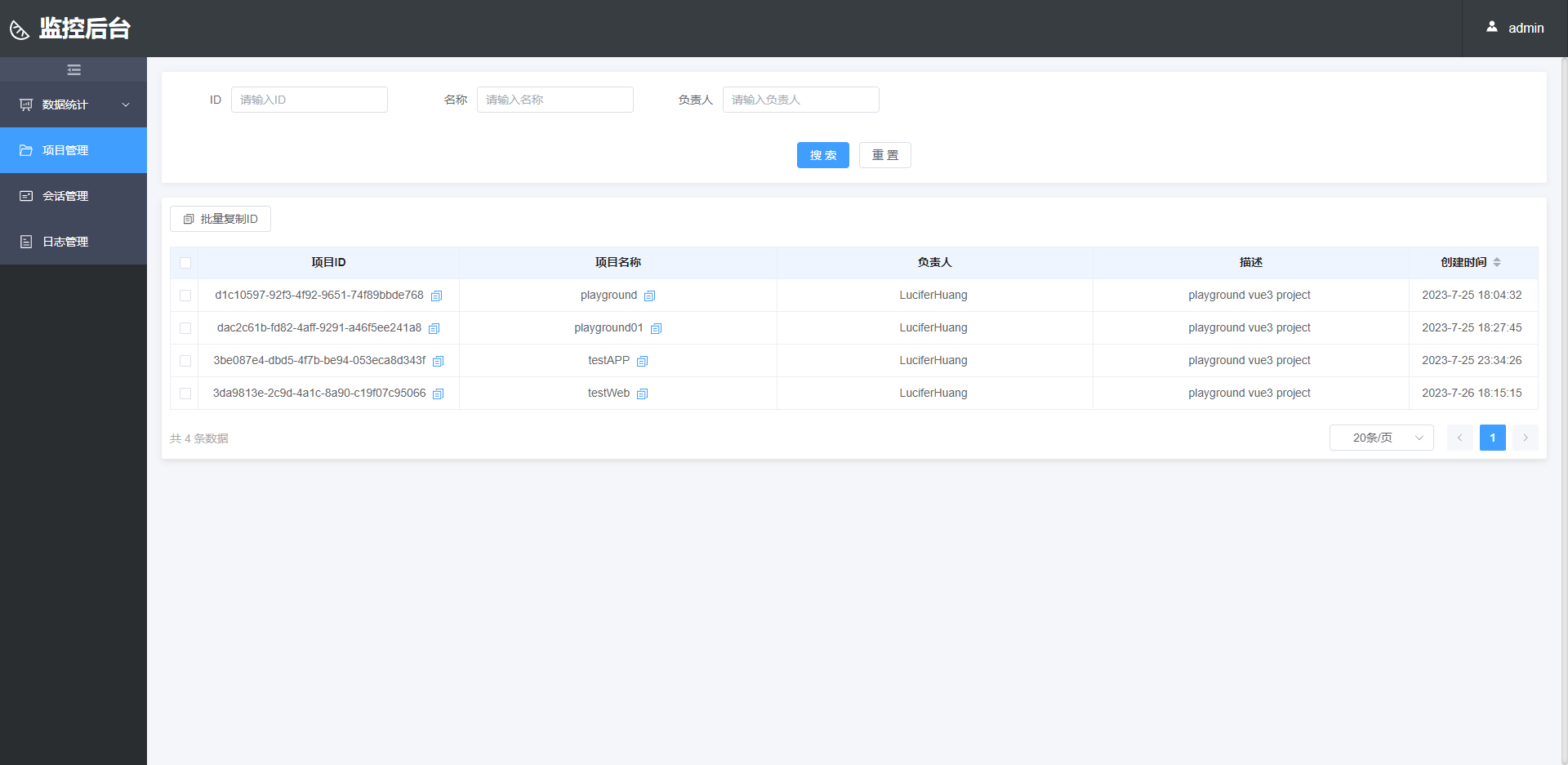The width and height of the screenshot is (1568, 765).
Task: Toggle the select-all checkbox in table header
Action: [185, 263]
